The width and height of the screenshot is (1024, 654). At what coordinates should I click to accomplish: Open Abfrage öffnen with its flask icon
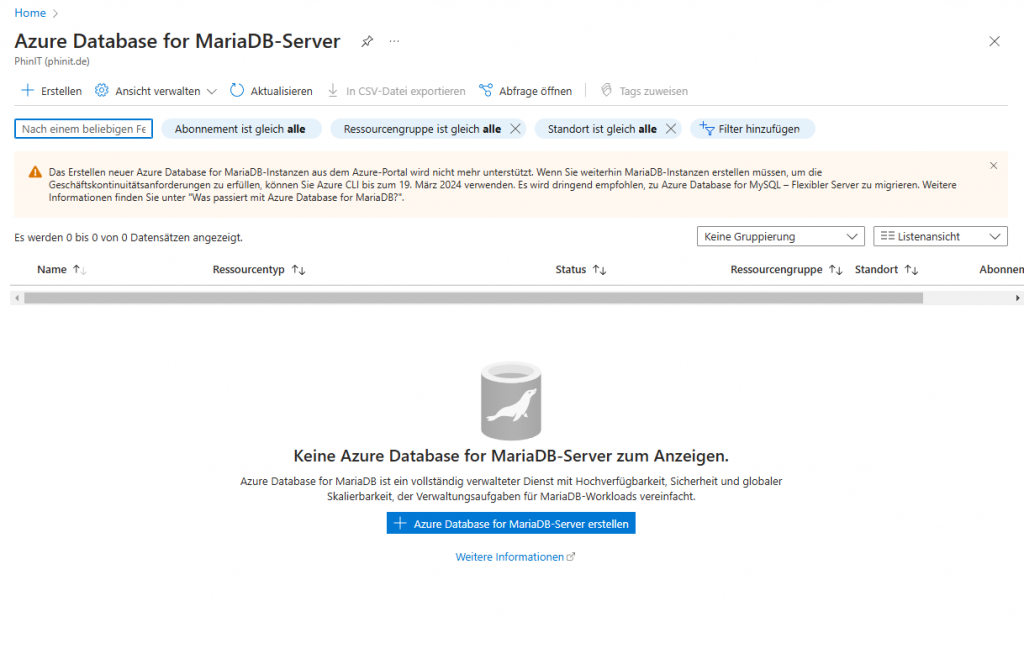click(488, 90)
